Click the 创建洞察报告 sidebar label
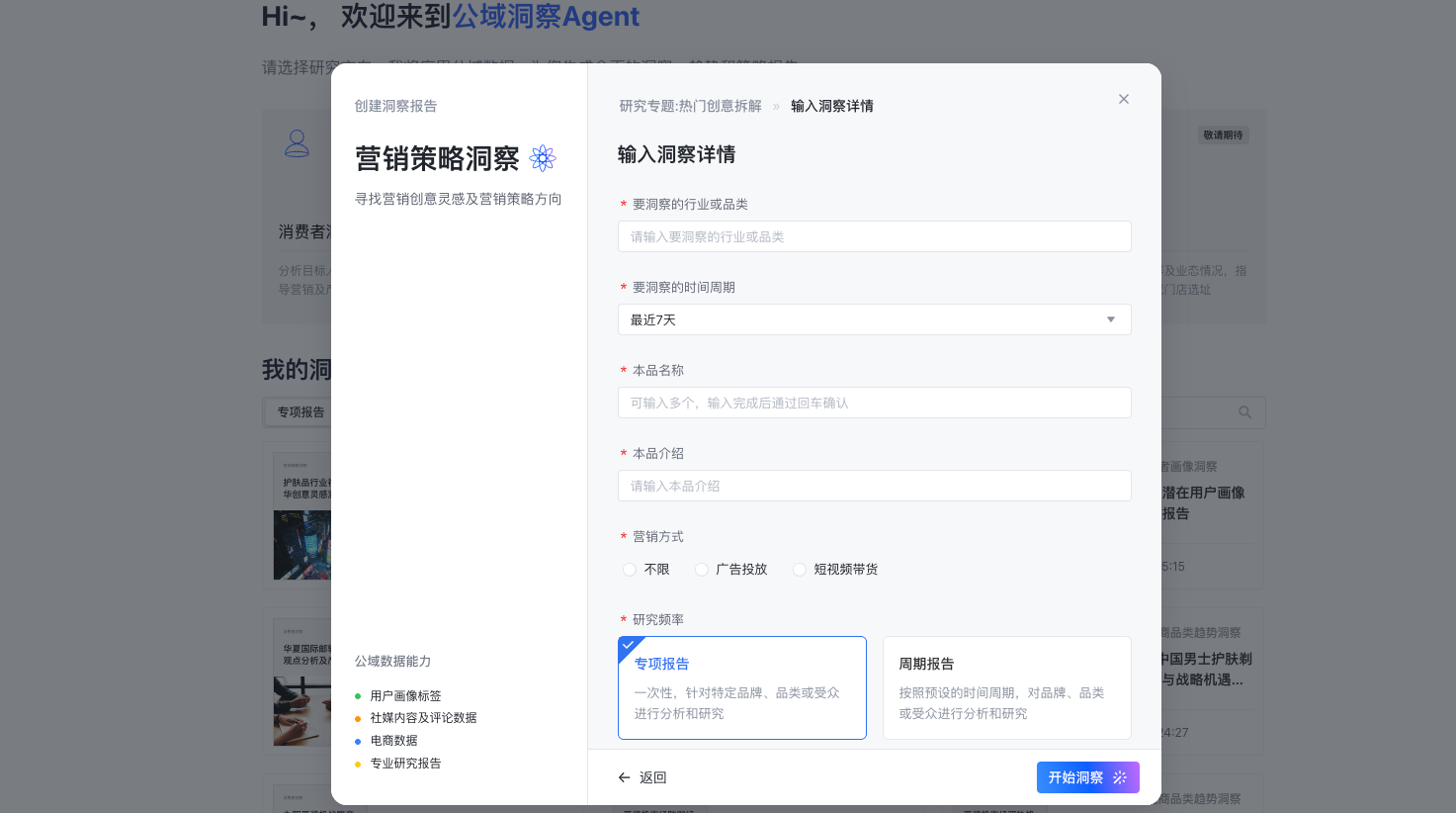Image resolution: width=1456 pixels, height=813 pixels. (395, 106)
